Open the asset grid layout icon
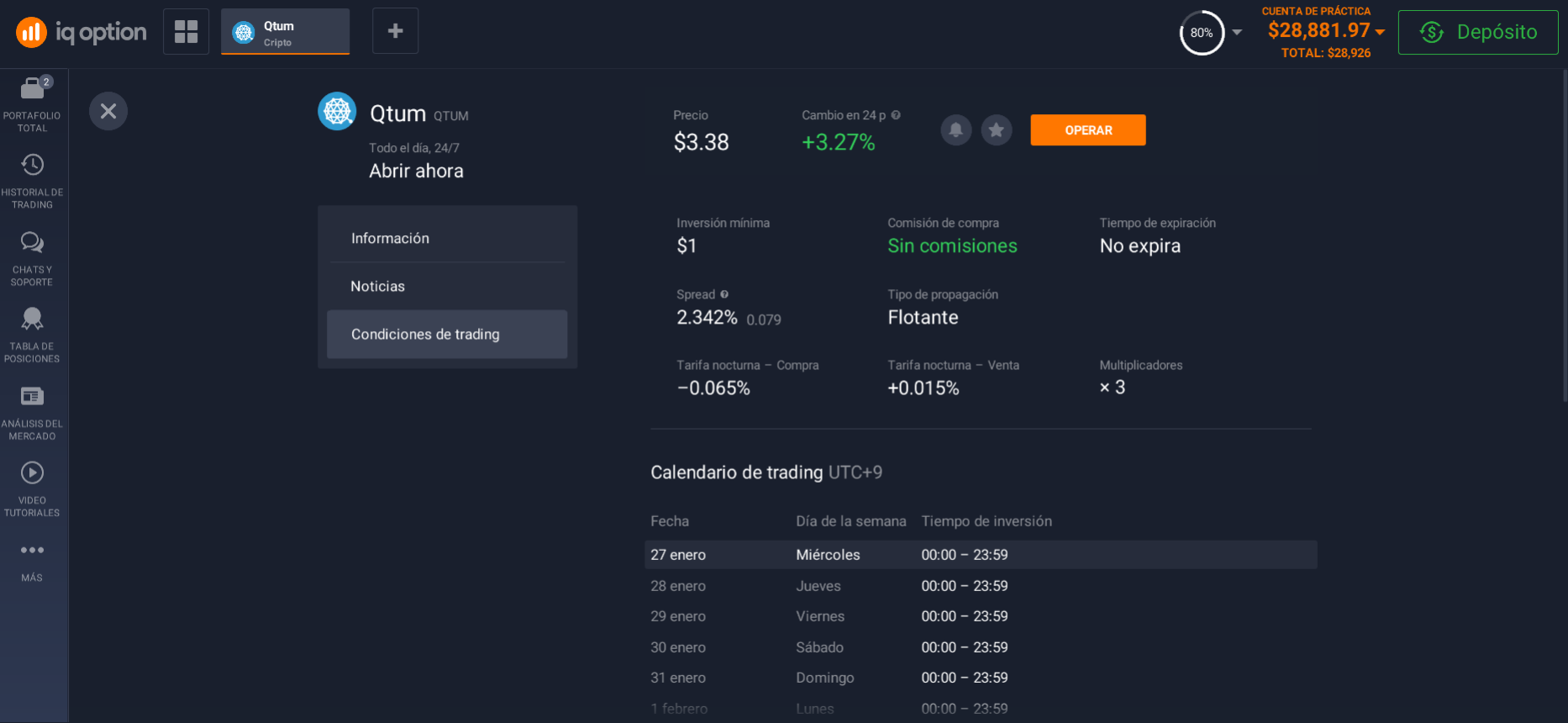Image resolution: width=1568 pixels, height=723 pixels. click(186, 31)
